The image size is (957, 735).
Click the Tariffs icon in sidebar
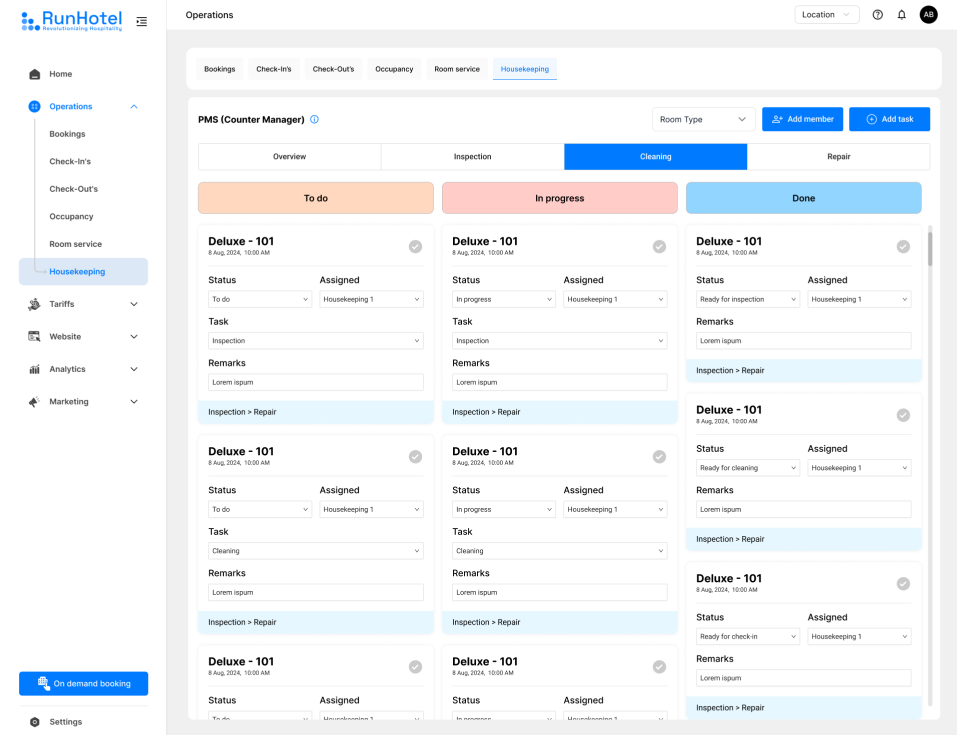34,304
